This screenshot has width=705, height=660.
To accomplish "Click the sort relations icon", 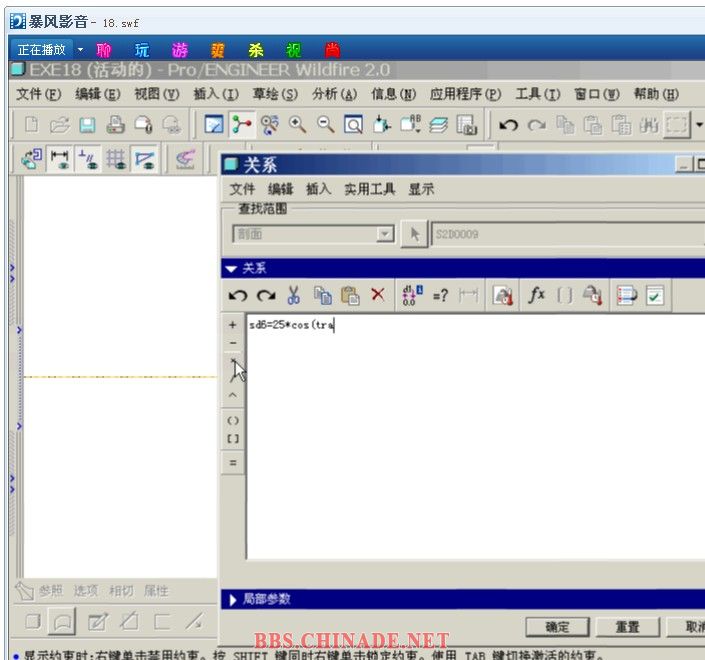I will coord(627,296).
